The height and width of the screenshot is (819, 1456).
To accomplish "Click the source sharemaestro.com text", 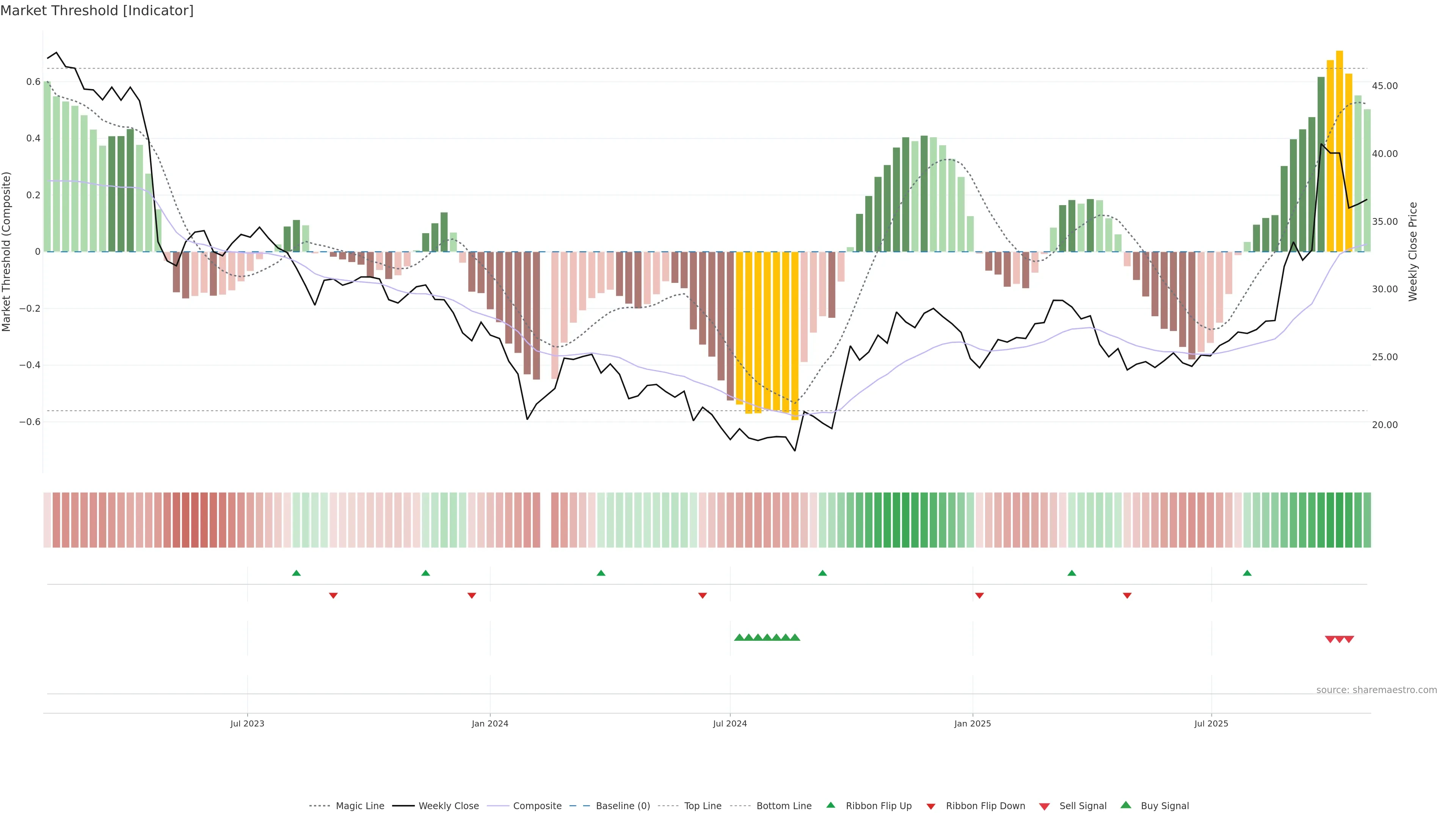I will click(1376, 690).
